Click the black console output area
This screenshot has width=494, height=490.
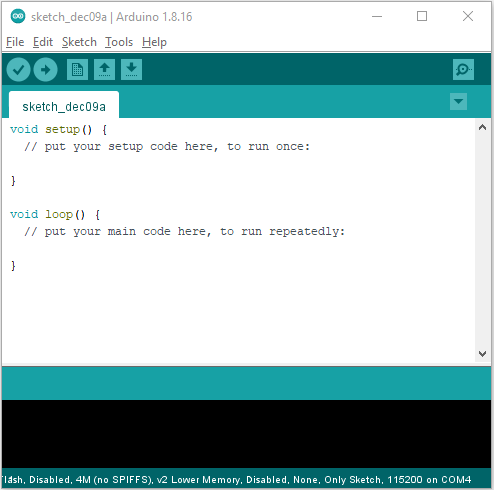[x=246, y=434]
